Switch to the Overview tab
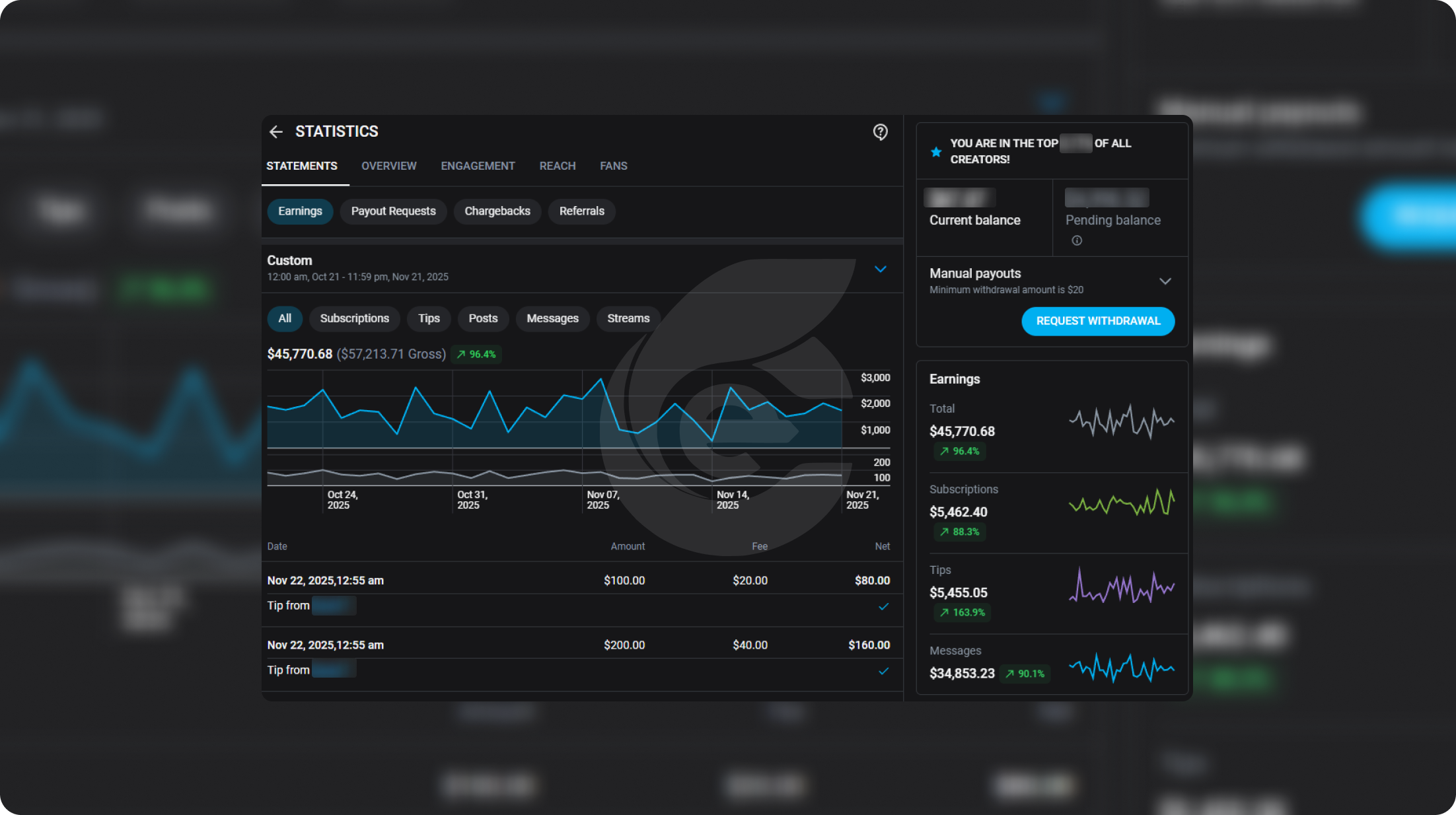Image resolution: width=1456 pixels, height=815 pixels. click(x=388, y=166)
